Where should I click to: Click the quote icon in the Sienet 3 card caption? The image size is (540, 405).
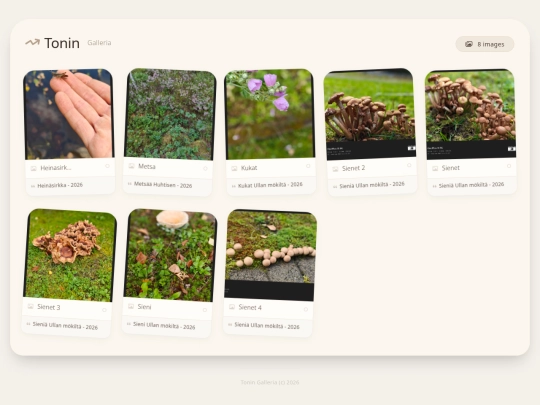click(29, 324)
